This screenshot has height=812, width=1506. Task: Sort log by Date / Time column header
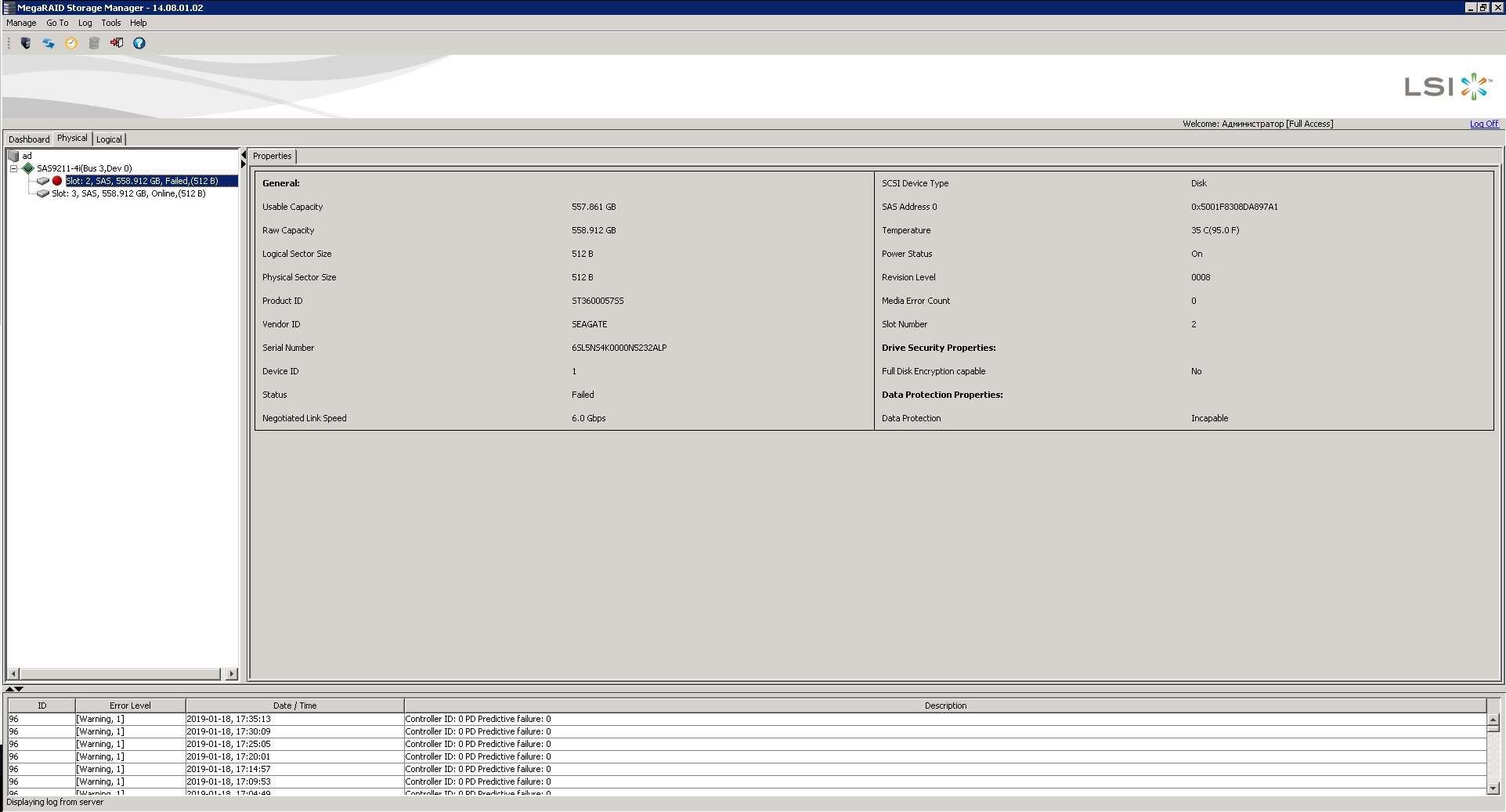294,706
